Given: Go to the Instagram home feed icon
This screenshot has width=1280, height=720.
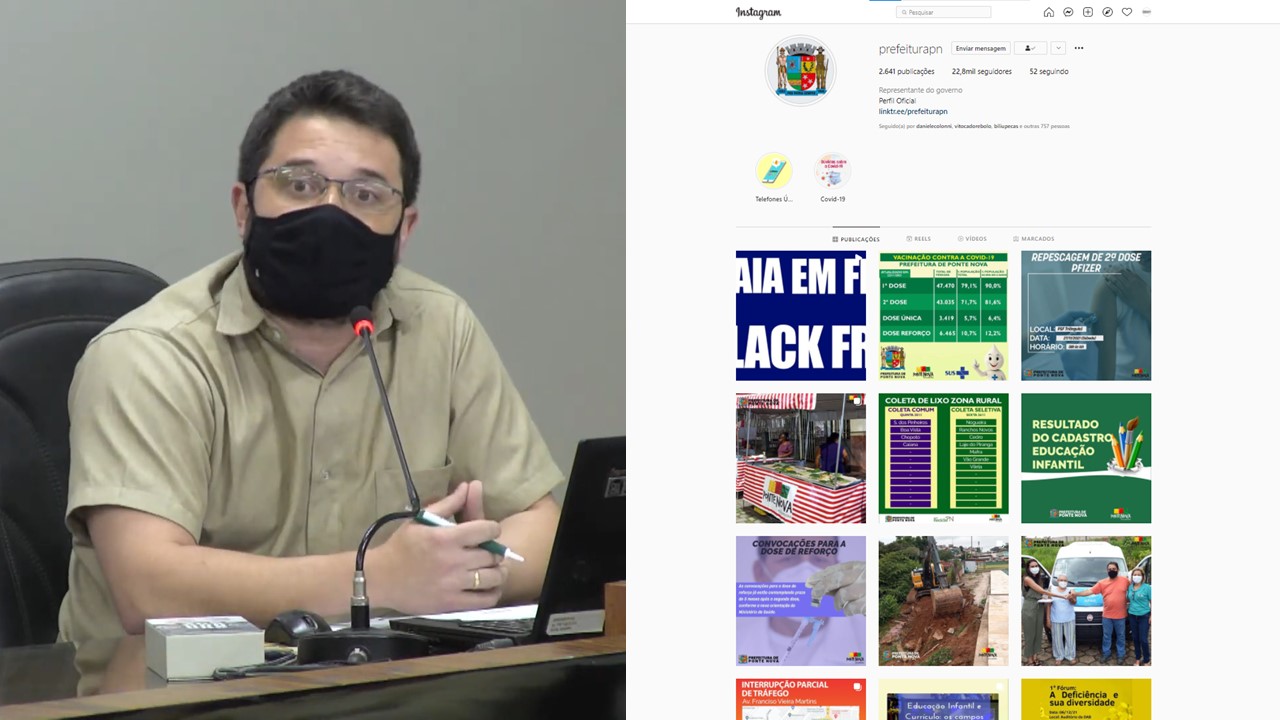Looking at the screenshot, I should coord(1049,12).
